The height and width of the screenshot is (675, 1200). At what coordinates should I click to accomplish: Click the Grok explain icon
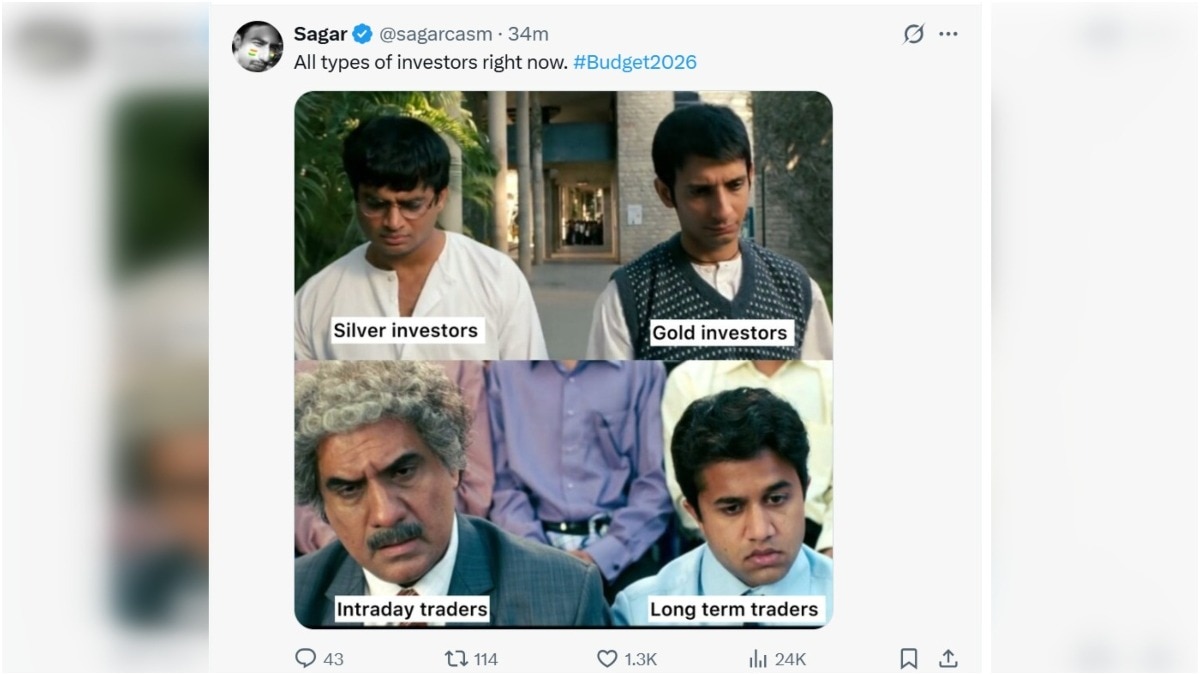(914, 34)
